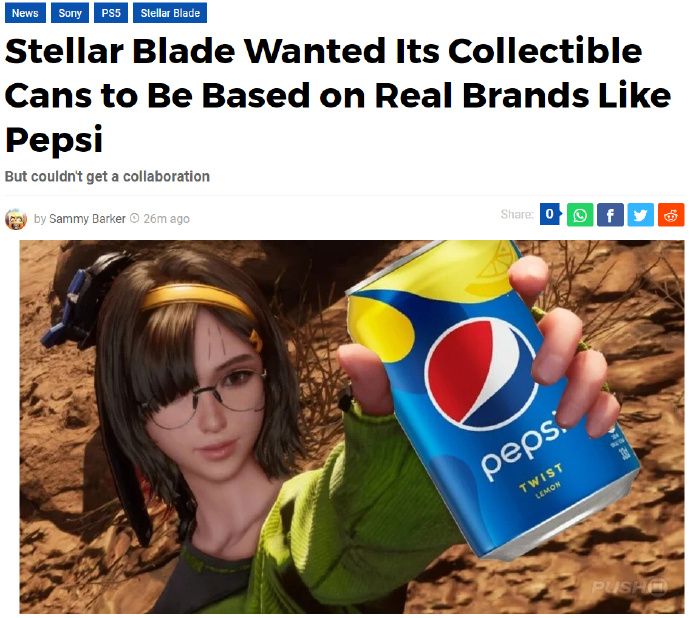
Task: Open the News tag
Action: coord(25,13)
